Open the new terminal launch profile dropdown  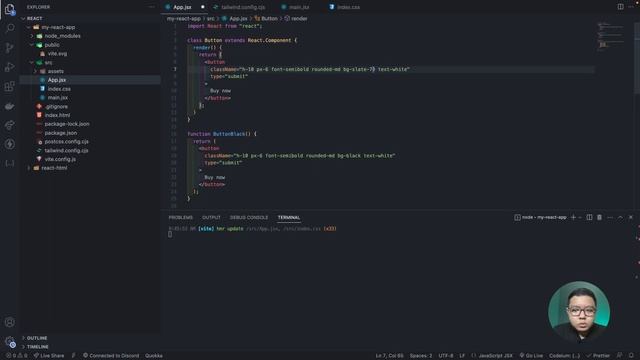[x=580, y=217]
